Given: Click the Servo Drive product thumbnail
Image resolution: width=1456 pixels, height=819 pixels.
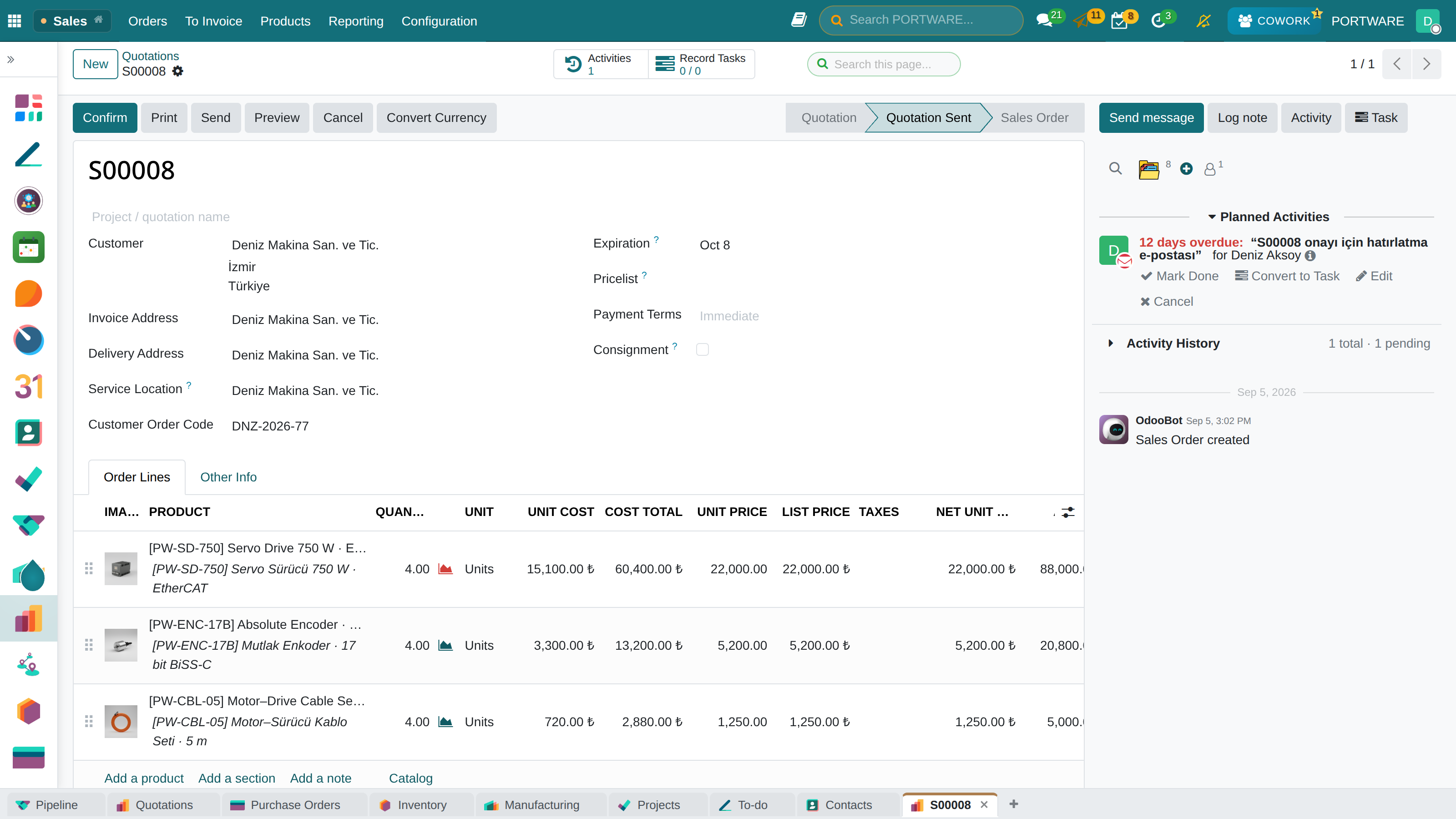Looking at the screenshot, I should click(x=121, y=569).
